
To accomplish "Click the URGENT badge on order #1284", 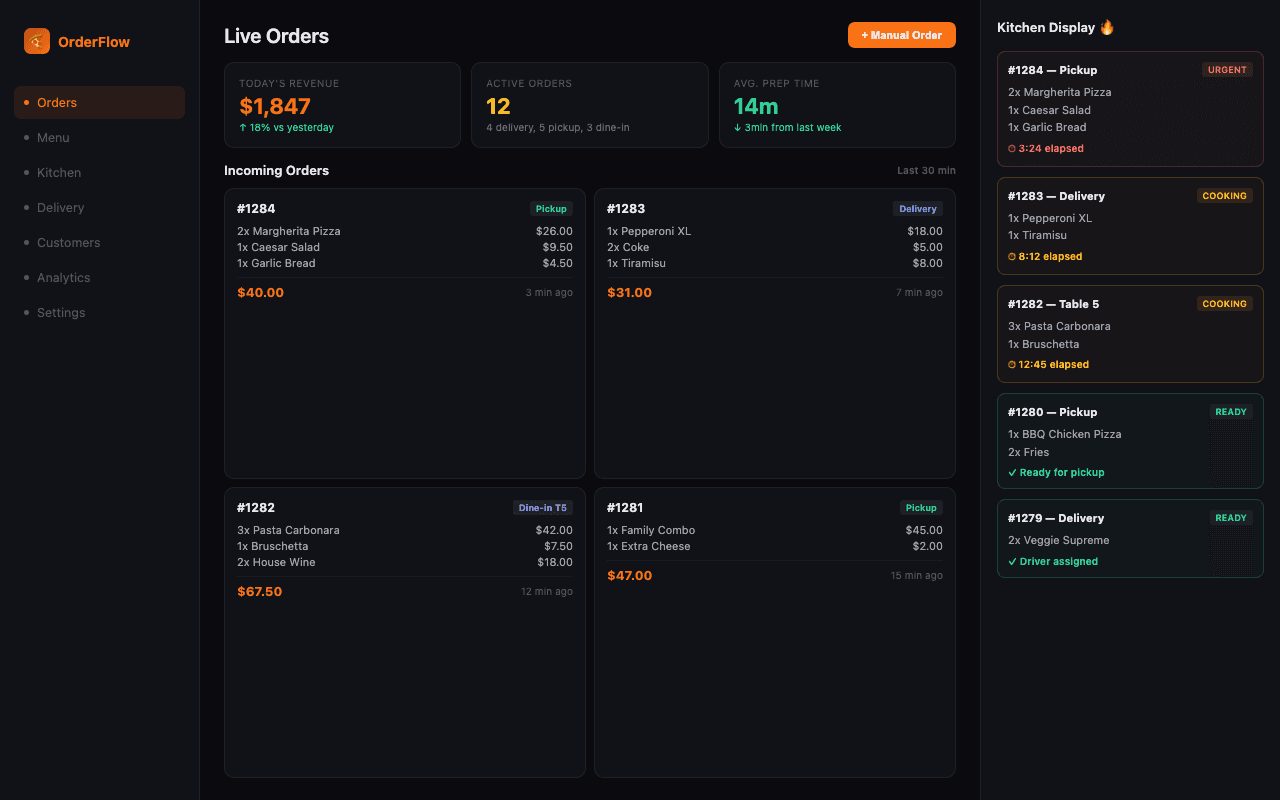I will pos(1226,70).
